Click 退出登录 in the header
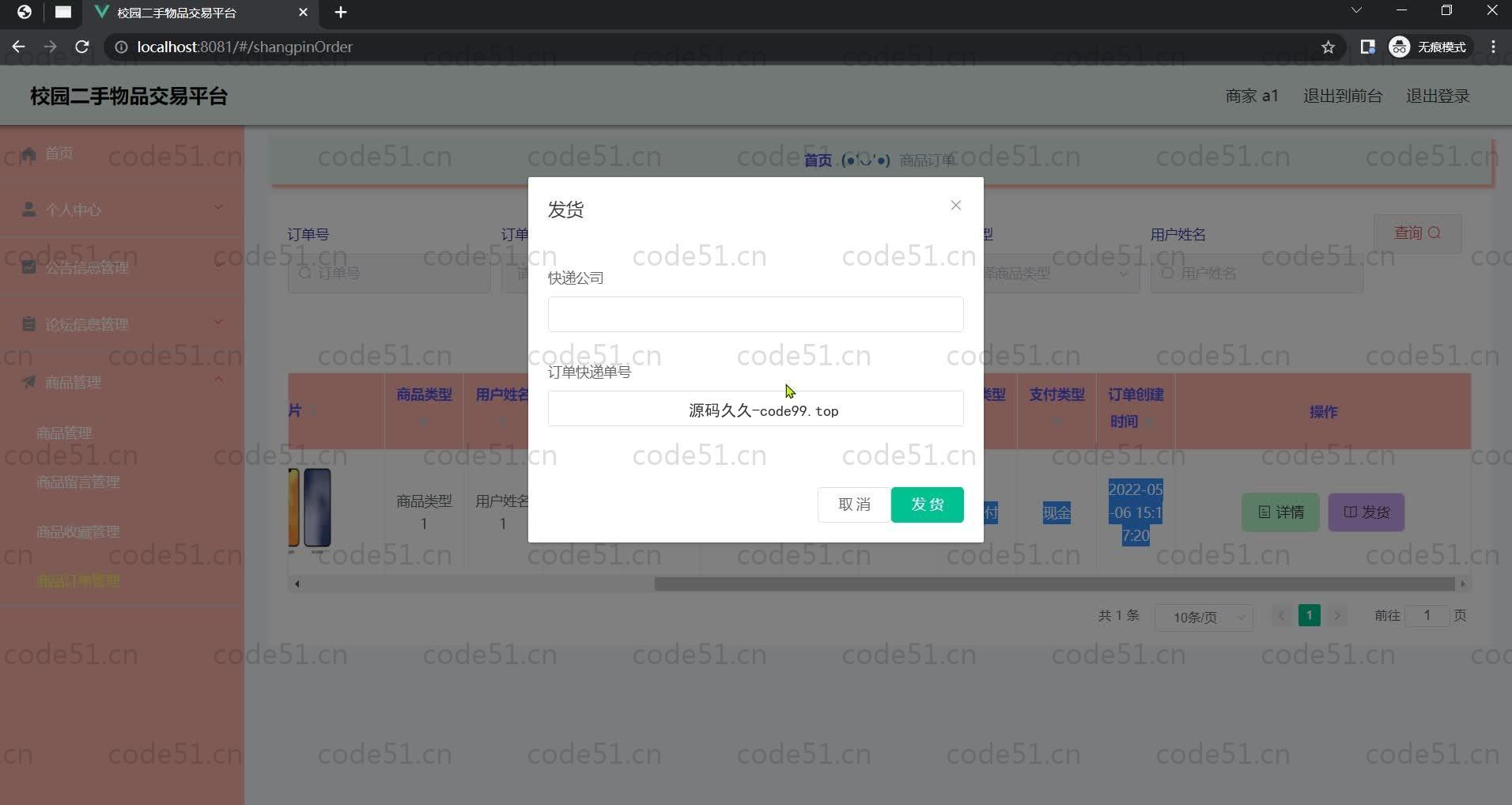 [x=1437, y=96]
